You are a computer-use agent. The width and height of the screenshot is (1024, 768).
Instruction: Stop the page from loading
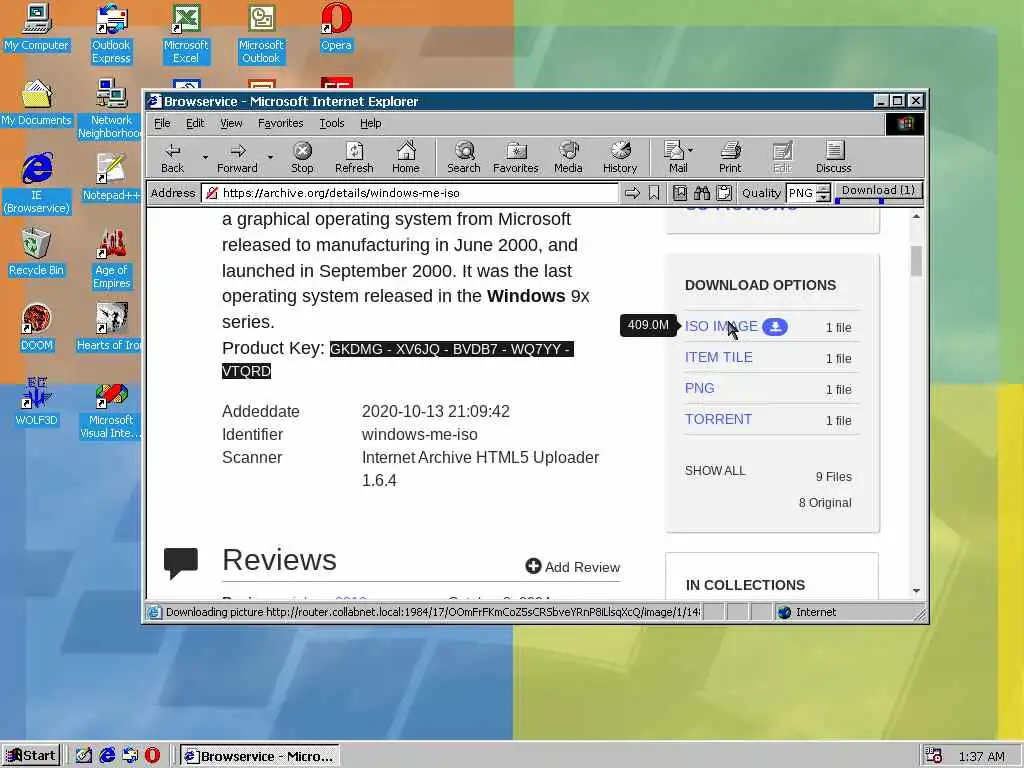tap(302, 157)
